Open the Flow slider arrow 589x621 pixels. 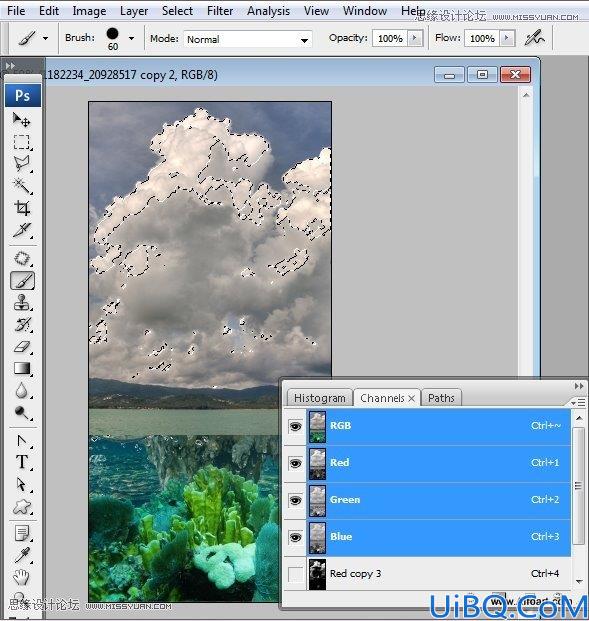[507, 38]
